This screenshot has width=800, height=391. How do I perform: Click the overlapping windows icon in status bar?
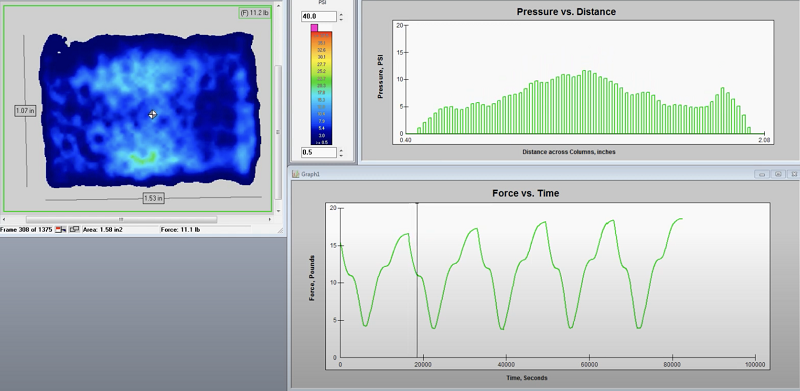[74, 230]
